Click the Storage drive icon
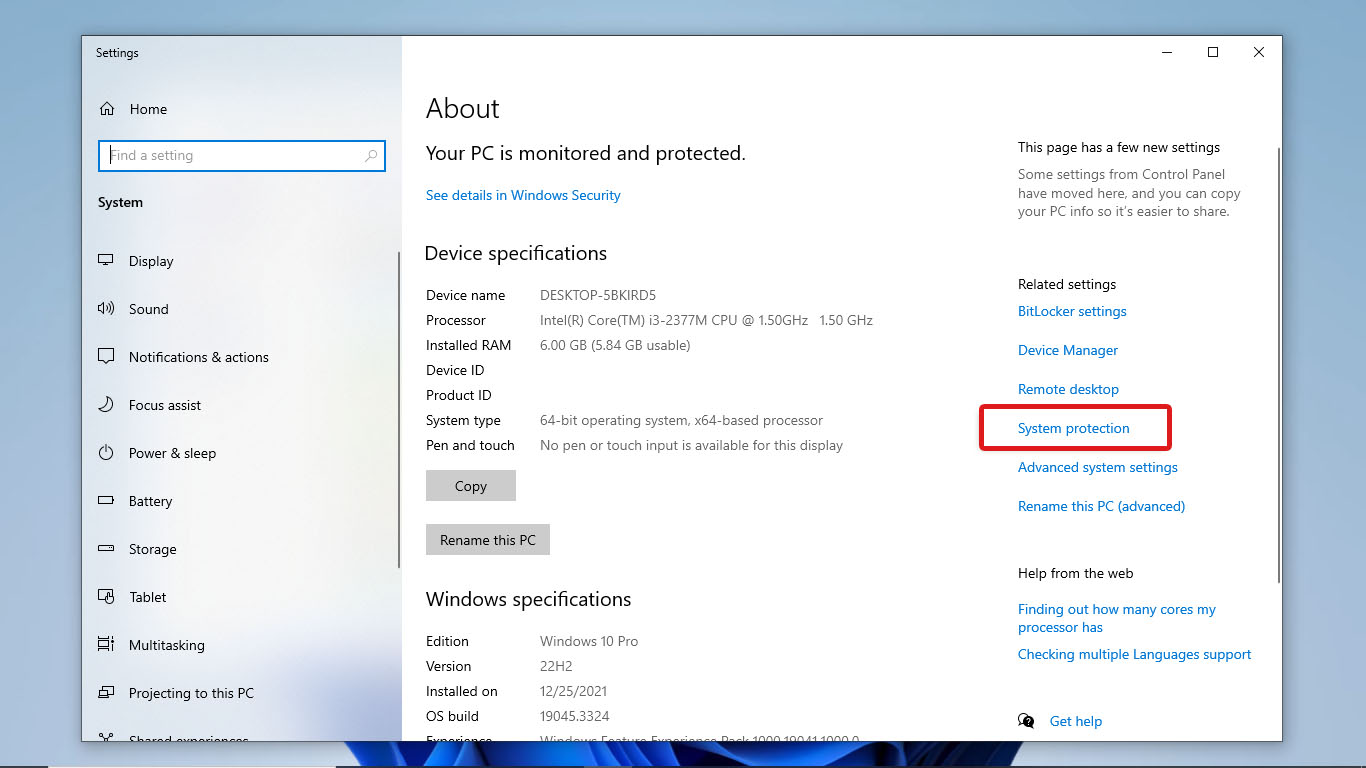Viewport: 1366px width, 768px height. pos(106,549)
